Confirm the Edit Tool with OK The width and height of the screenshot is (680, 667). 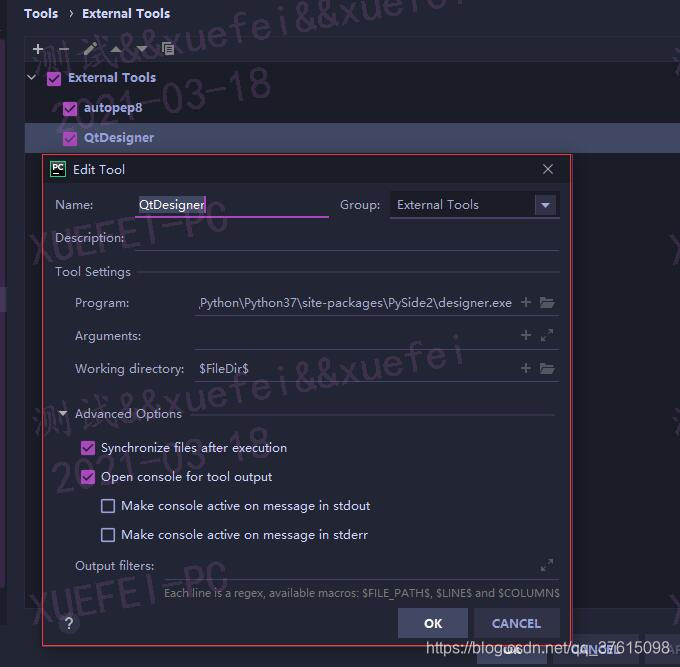pos(433,623)
